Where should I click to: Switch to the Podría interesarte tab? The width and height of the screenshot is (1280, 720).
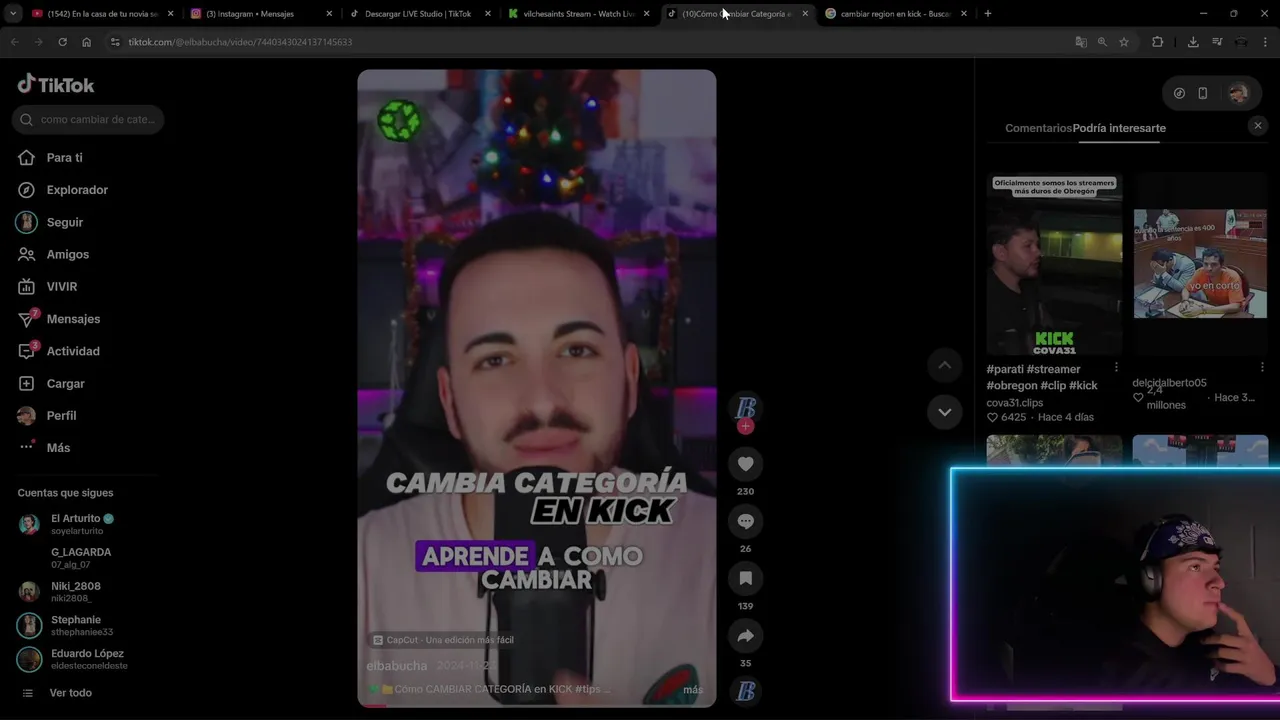click(1119, 128)
